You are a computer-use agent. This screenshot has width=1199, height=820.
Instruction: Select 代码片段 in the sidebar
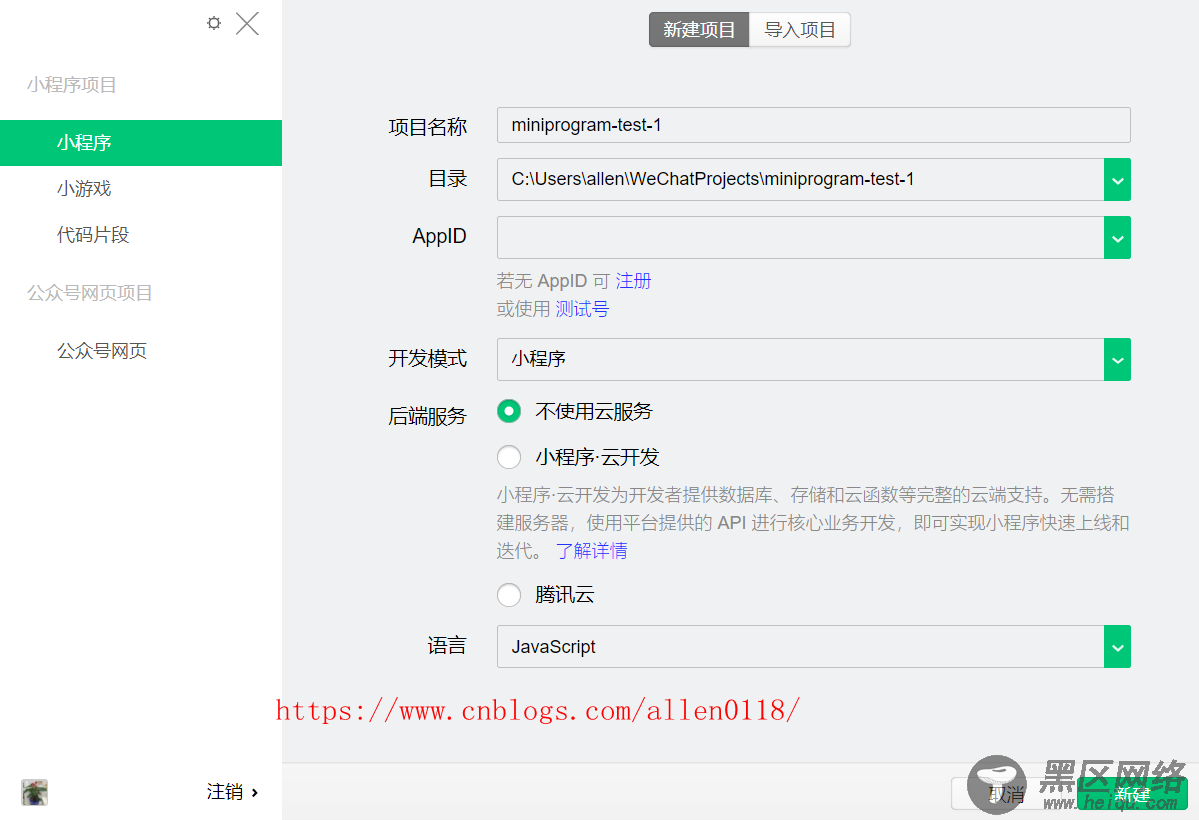[x=93, y=235]
